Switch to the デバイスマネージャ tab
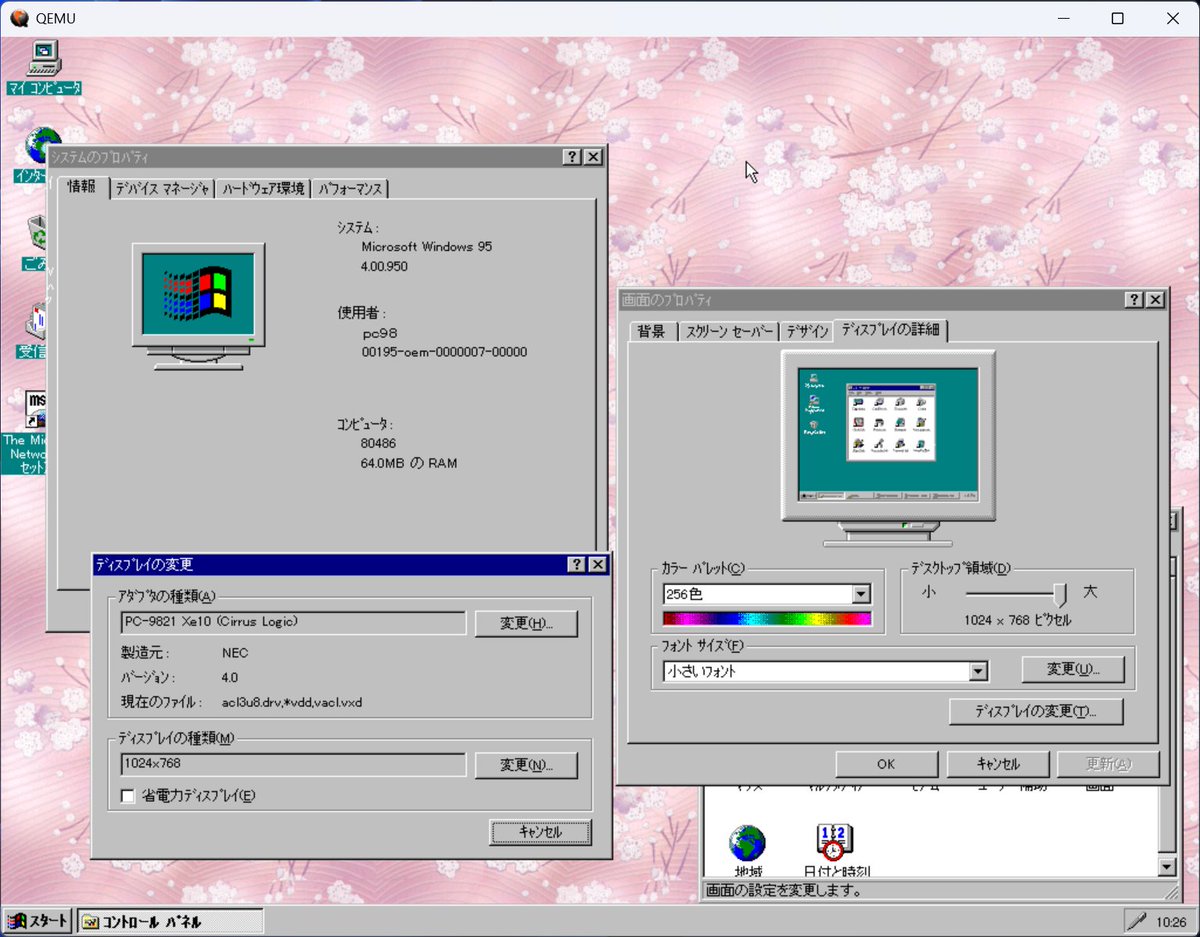Image resolution: width=1200 pixels, height=937 pixels. [163, 188]
